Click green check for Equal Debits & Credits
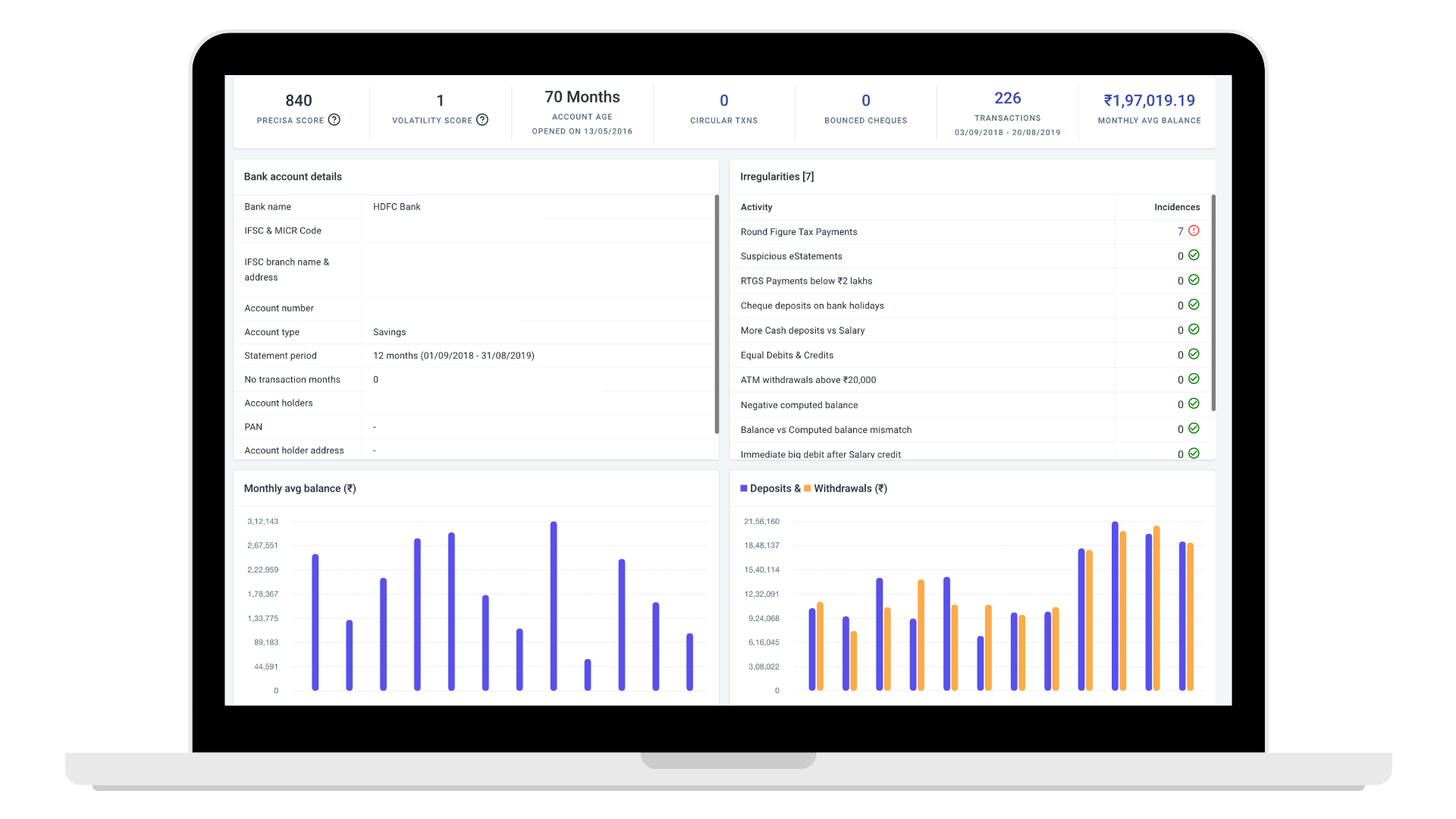 (1194, 354)
